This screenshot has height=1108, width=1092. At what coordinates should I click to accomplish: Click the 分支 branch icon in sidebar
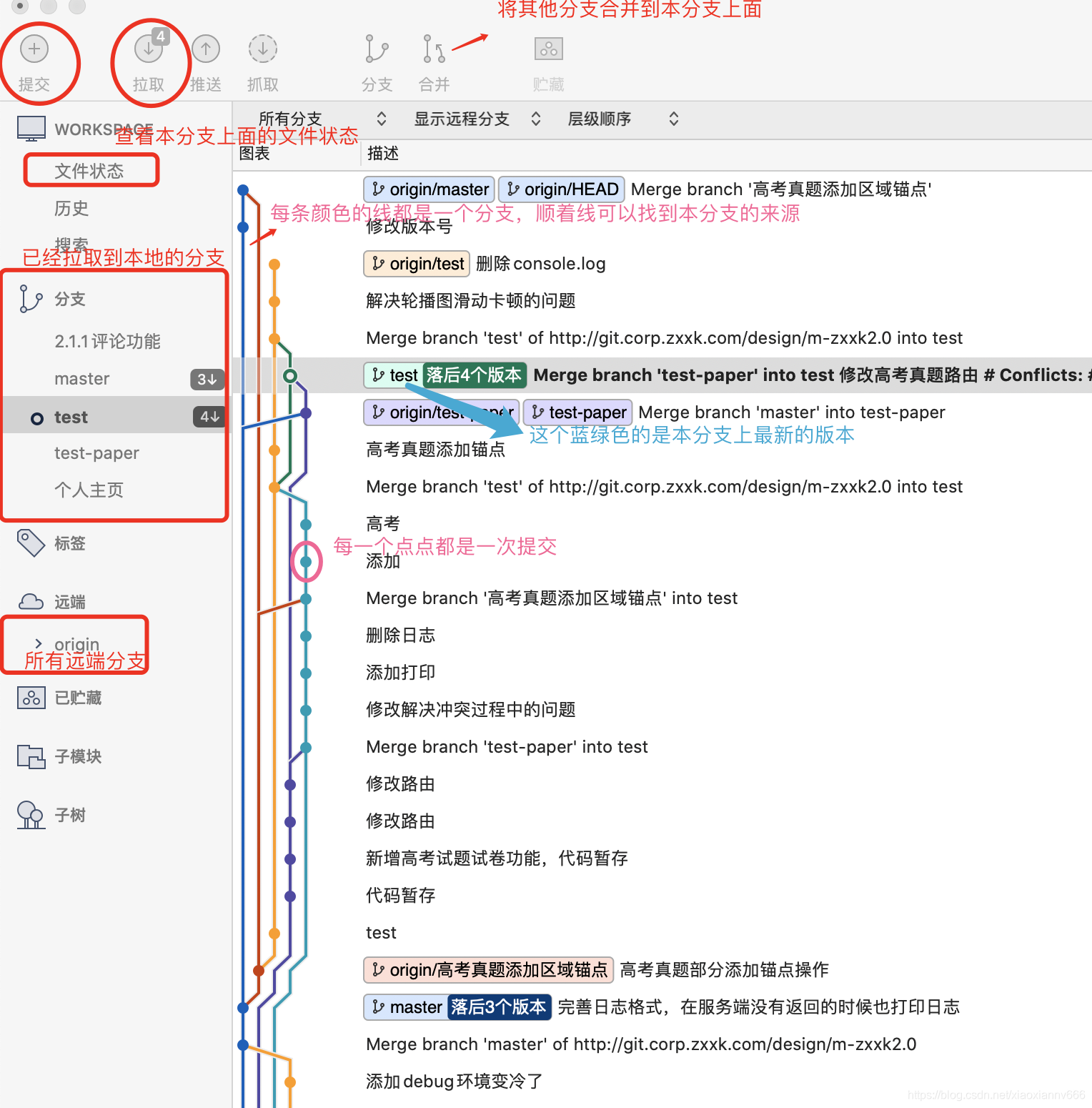tap(31, 299)
